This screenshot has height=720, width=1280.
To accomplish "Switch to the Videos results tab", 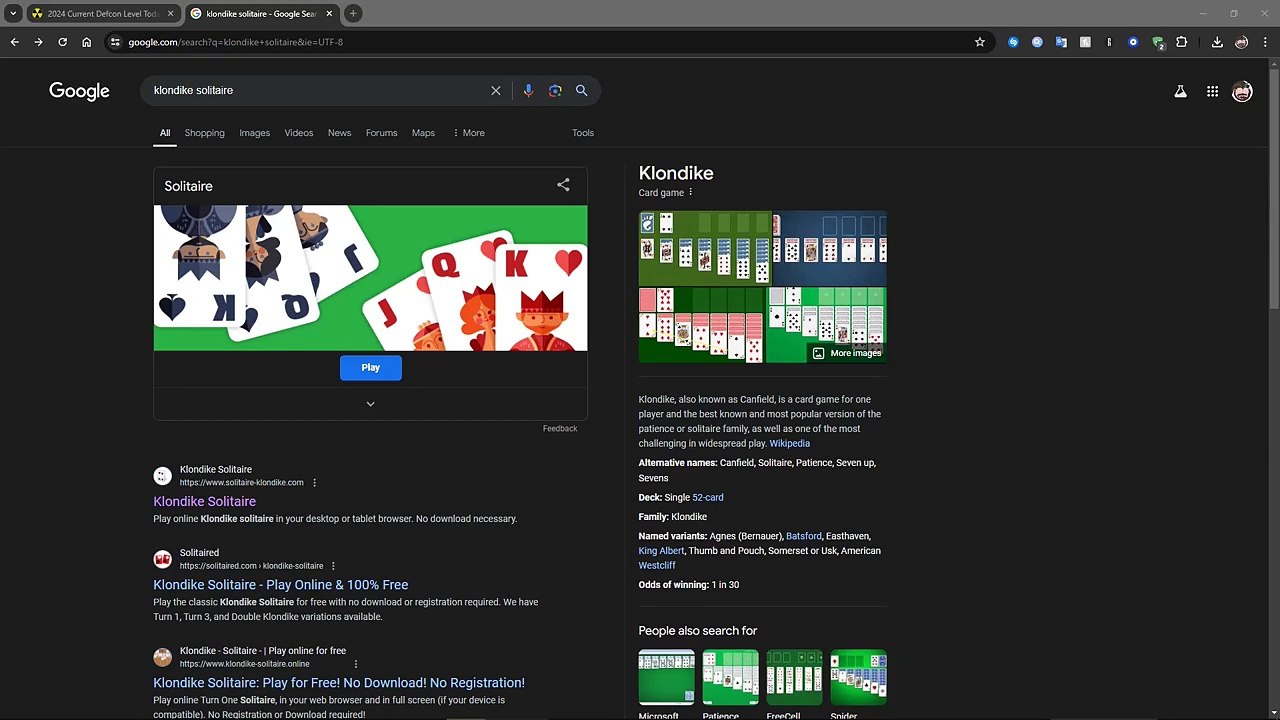I will pyautogui.click(x=298, y=133).
